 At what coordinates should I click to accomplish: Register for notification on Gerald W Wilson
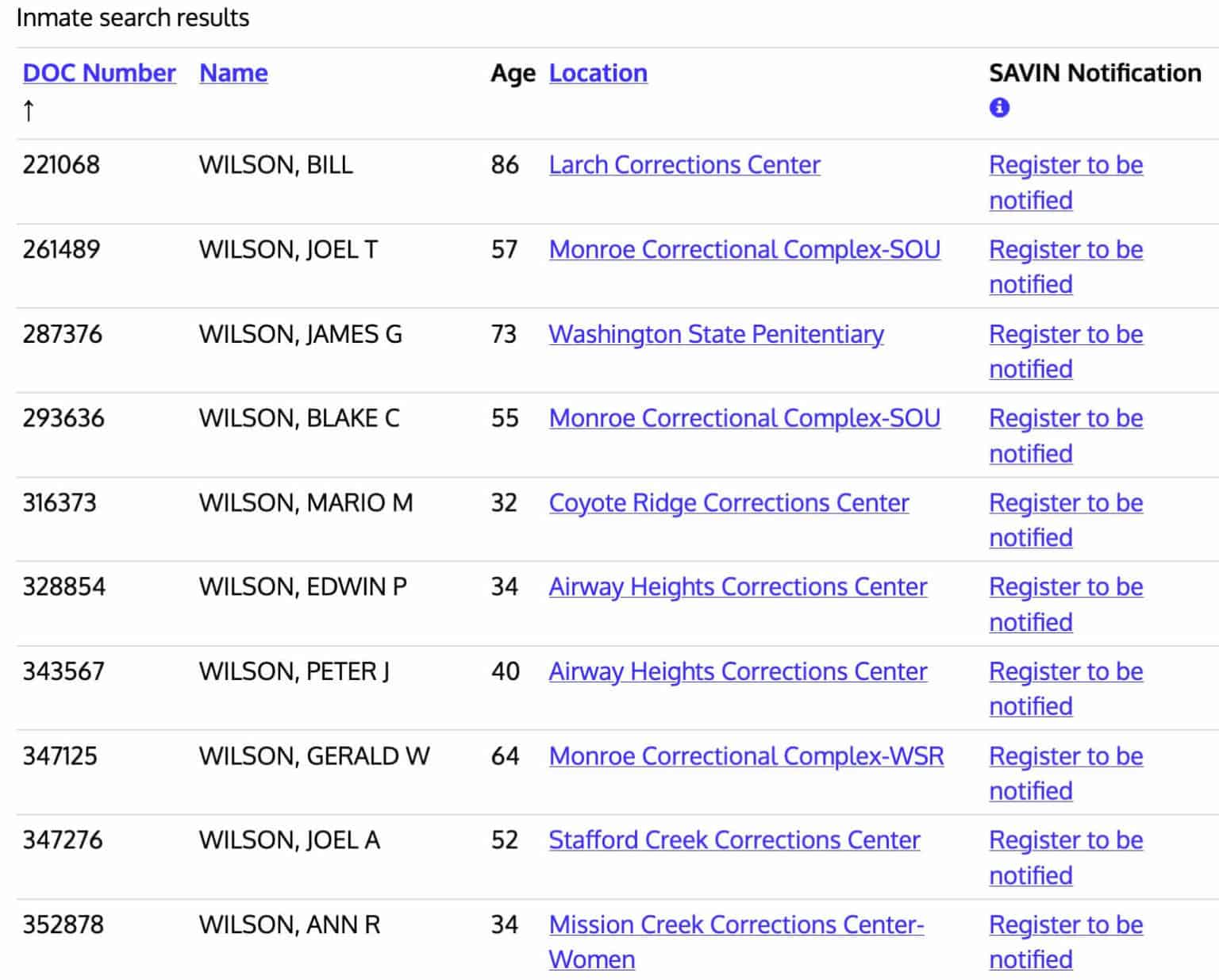1065,756
